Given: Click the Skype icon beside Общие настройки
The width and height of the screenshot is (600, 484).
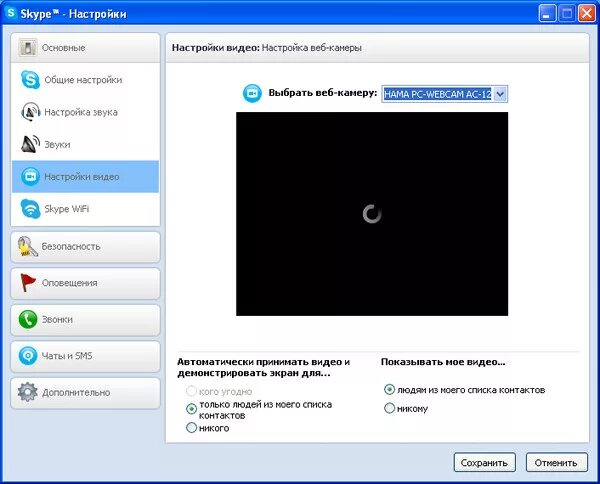Looking at the screenshot, I should click(x=30, y=80).
